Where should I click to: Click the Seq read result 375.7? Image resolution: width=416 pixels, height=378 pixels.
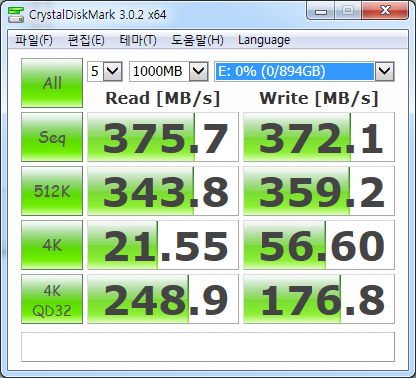coord(163,137)
